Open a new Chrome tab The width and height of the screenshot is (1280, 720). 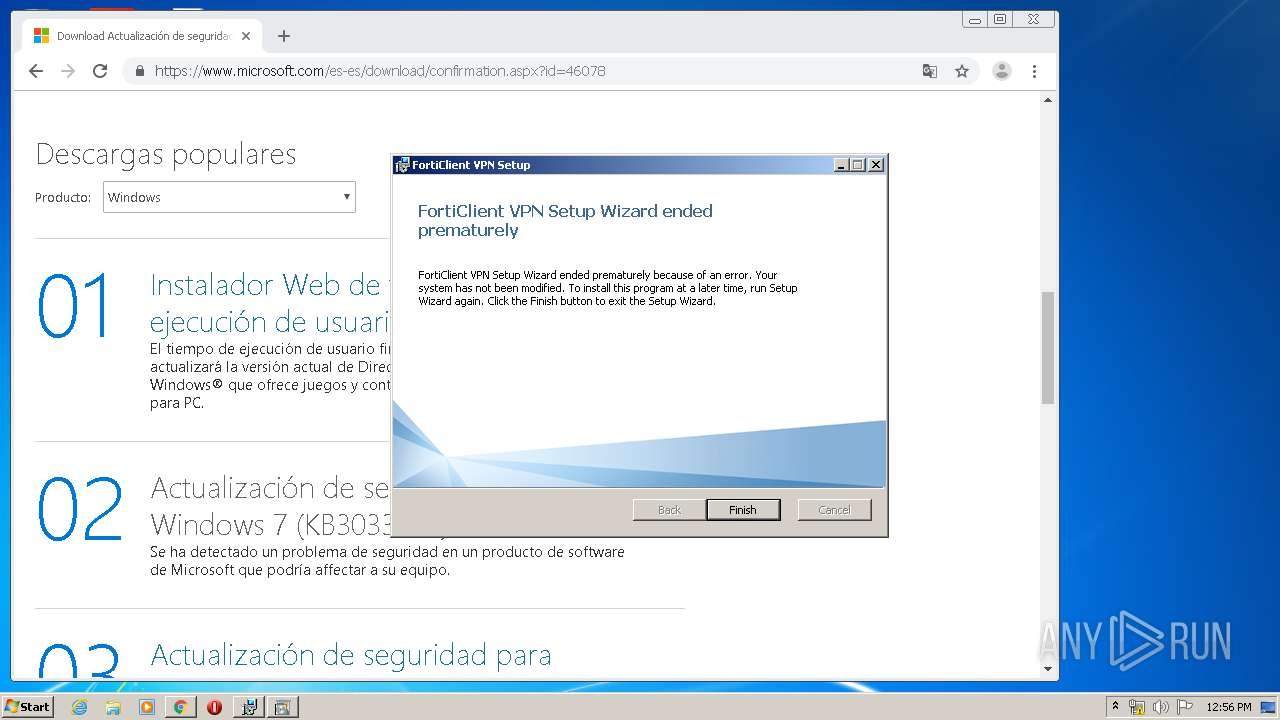coord(284,36)
